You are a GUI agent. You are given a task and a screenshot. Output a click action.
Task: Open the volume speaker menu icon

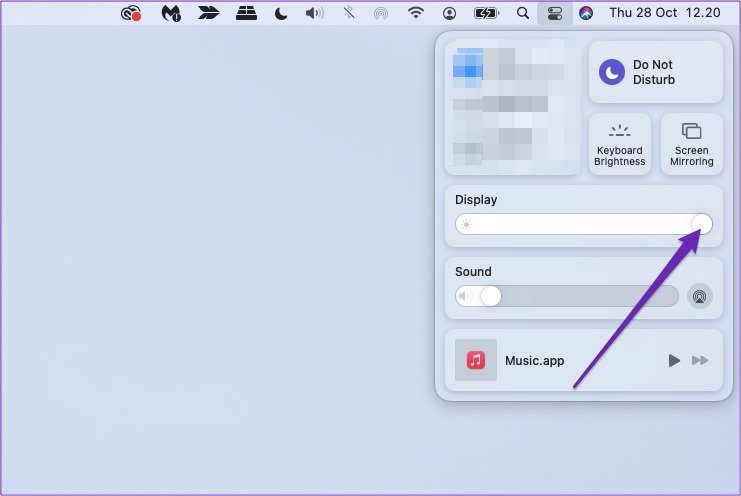point(314,13)
